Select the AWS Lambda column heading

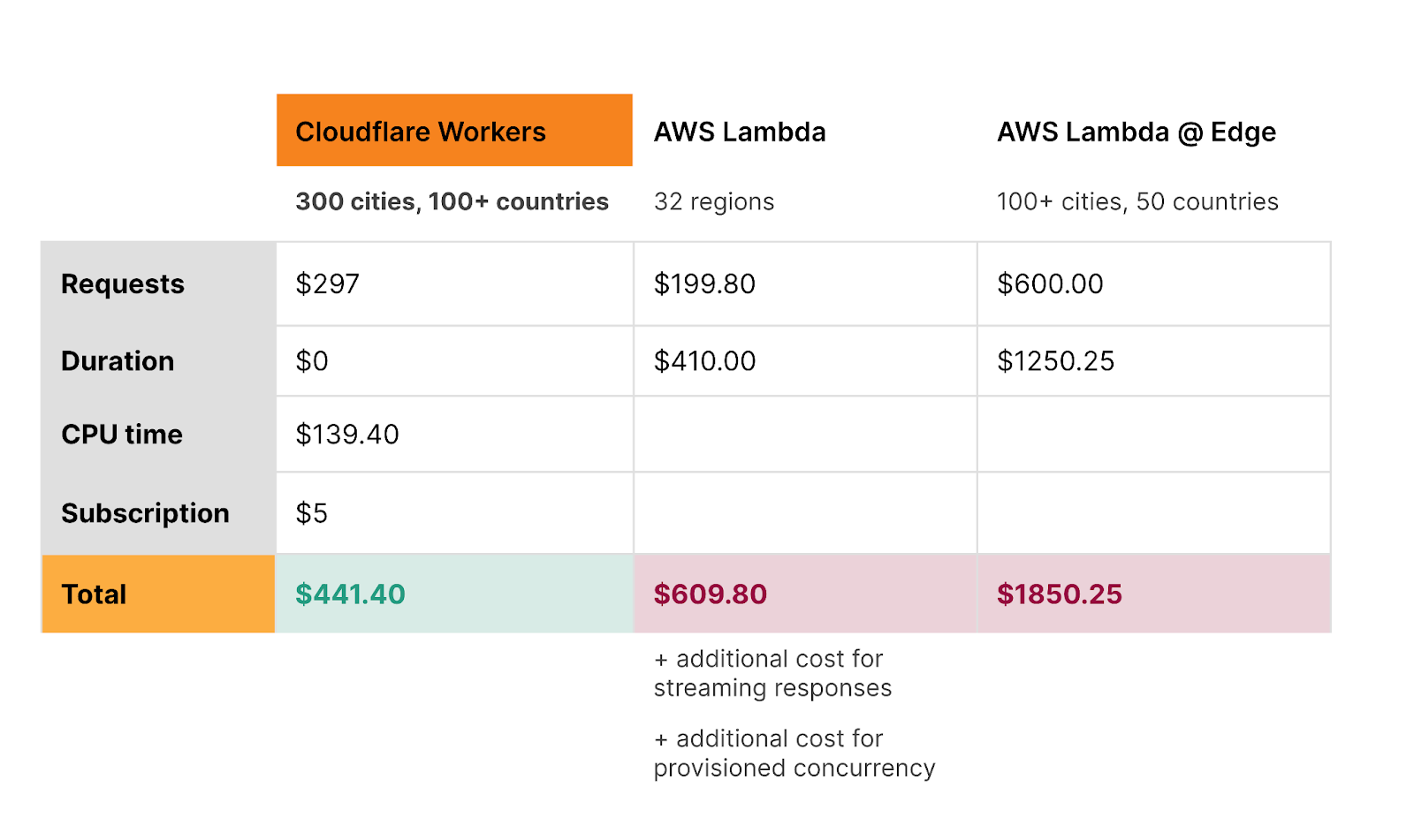(x=740, y=132)
